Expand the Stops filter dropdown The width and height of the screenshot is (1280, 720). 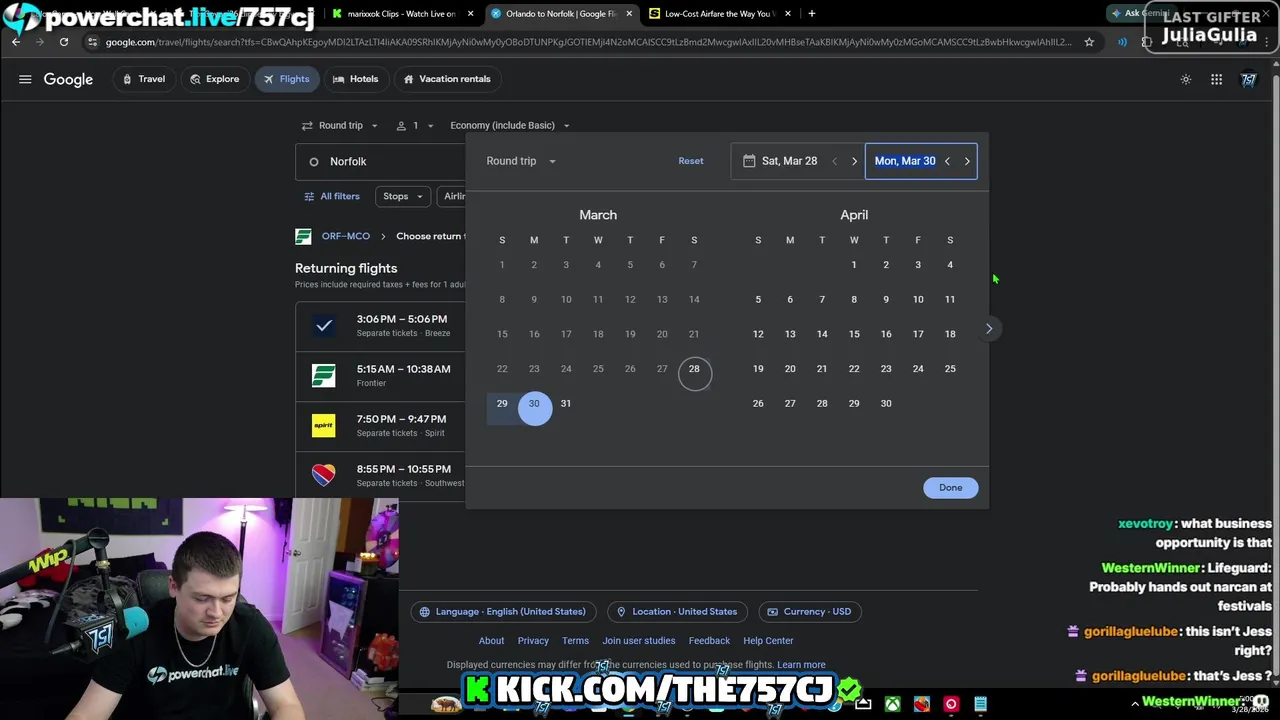[x=403, y=196]
